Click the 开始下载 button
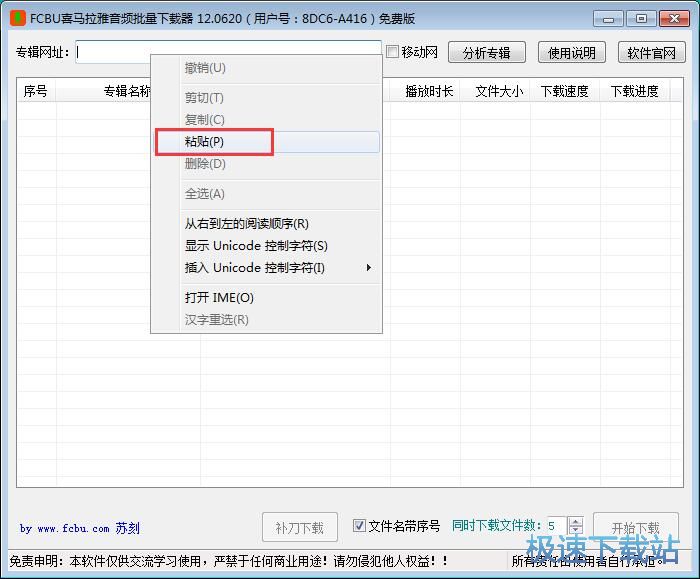Screen dimensions: 700x579 coord(635,527)
